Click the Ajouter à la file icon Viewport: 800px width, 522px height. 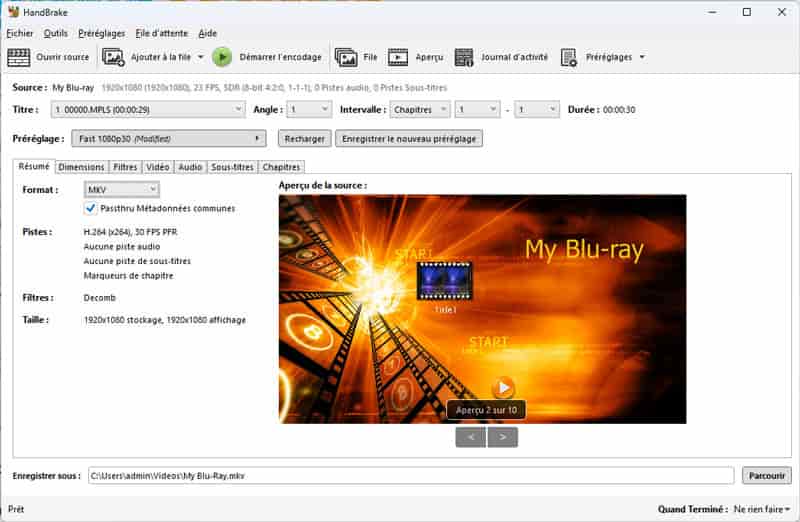pos(113,57)
